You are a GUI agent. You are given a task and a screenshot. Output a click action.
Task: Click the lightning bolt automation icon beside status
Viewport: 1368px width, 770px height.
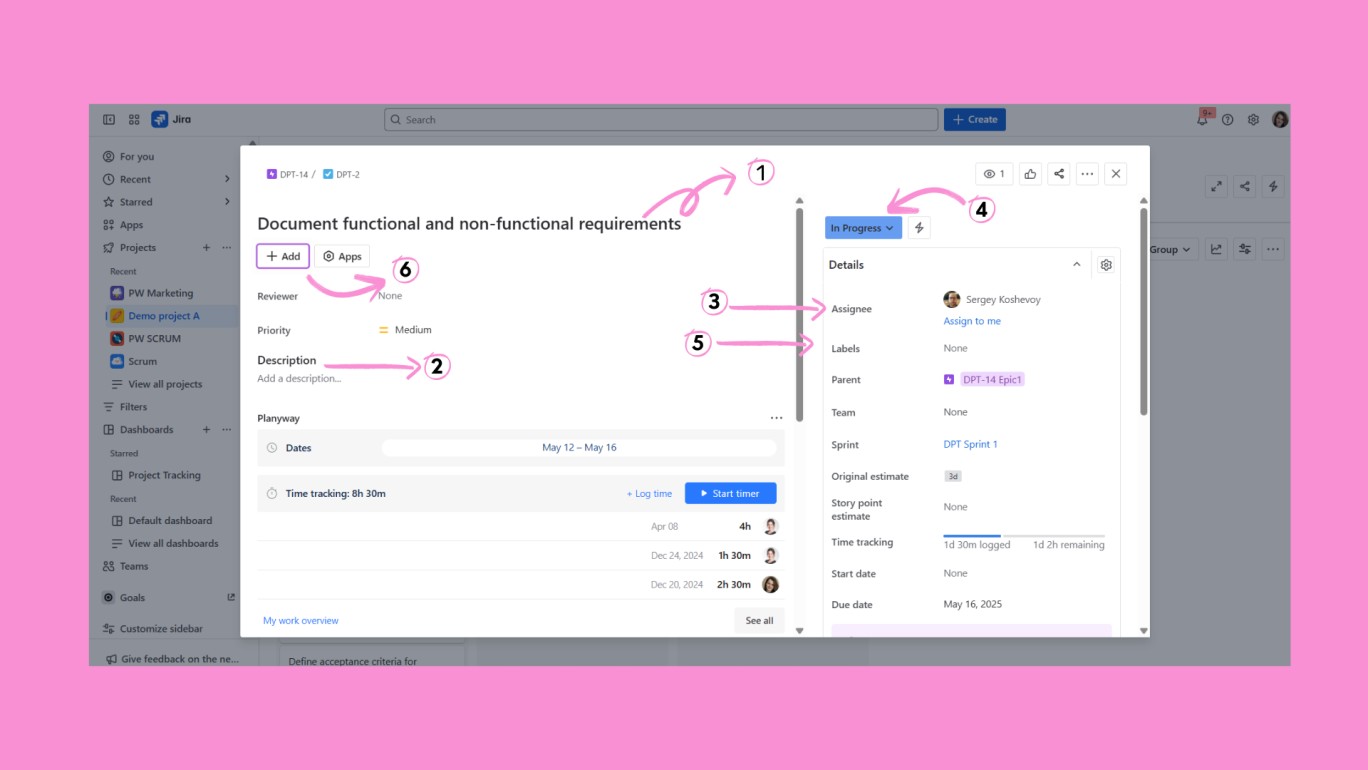coord(919,228)
